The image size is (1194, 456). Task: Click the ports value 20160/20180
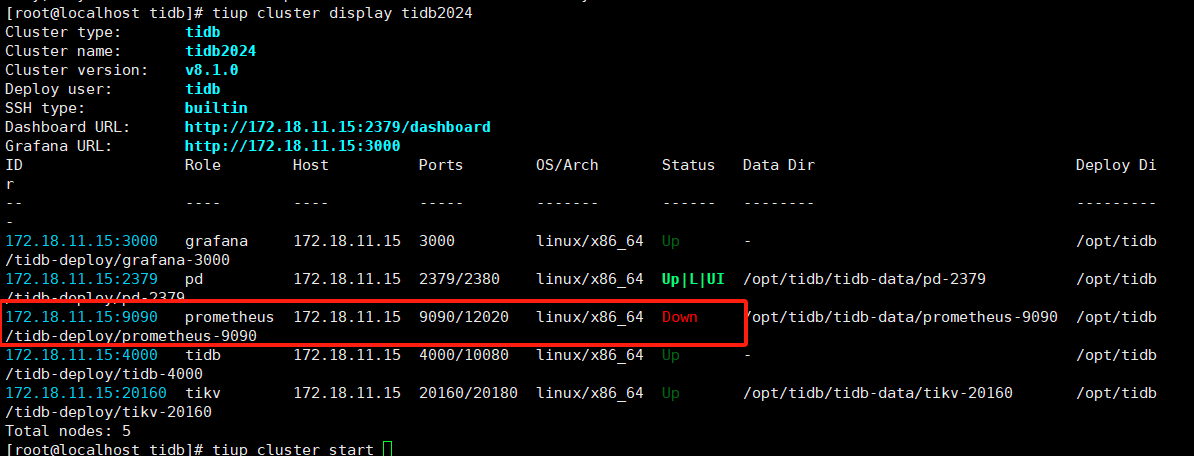468,393
